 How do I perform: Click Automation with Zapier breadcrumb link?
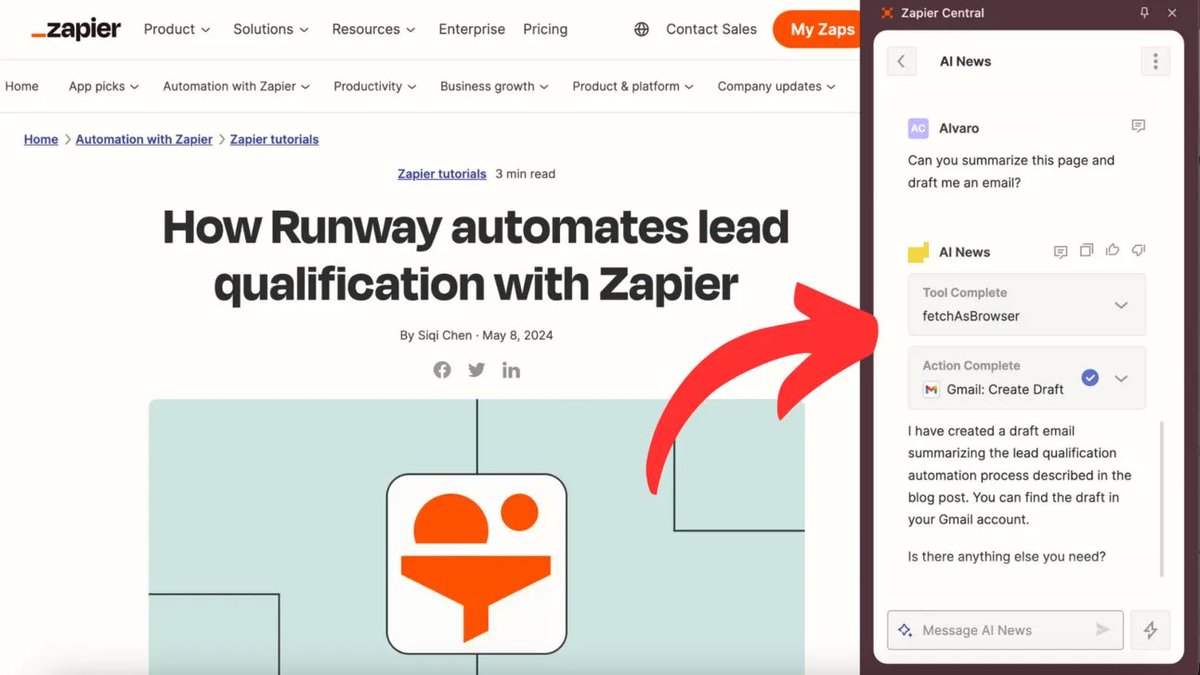click(x=144, y=139)
